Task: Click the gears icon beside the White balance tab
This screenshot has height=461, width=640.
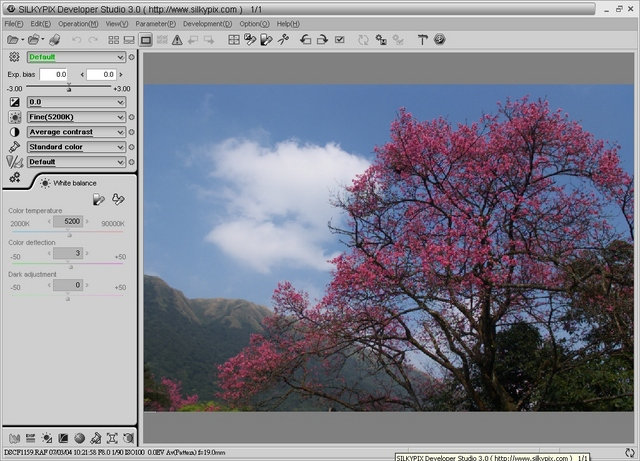Action: (x=15, y=178)
